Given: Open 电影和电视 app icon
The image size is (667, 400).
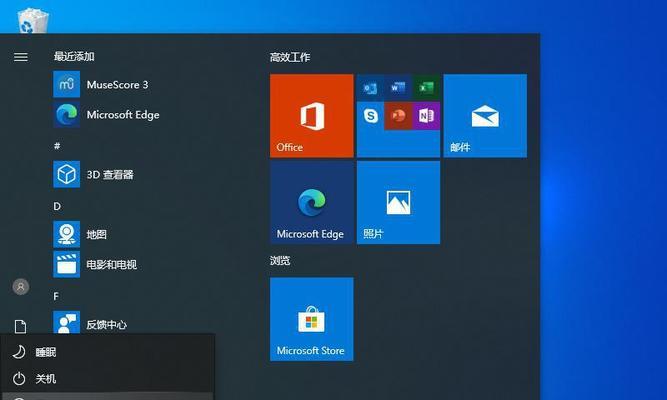Looking at the screenshot, I should click(66, 264).
